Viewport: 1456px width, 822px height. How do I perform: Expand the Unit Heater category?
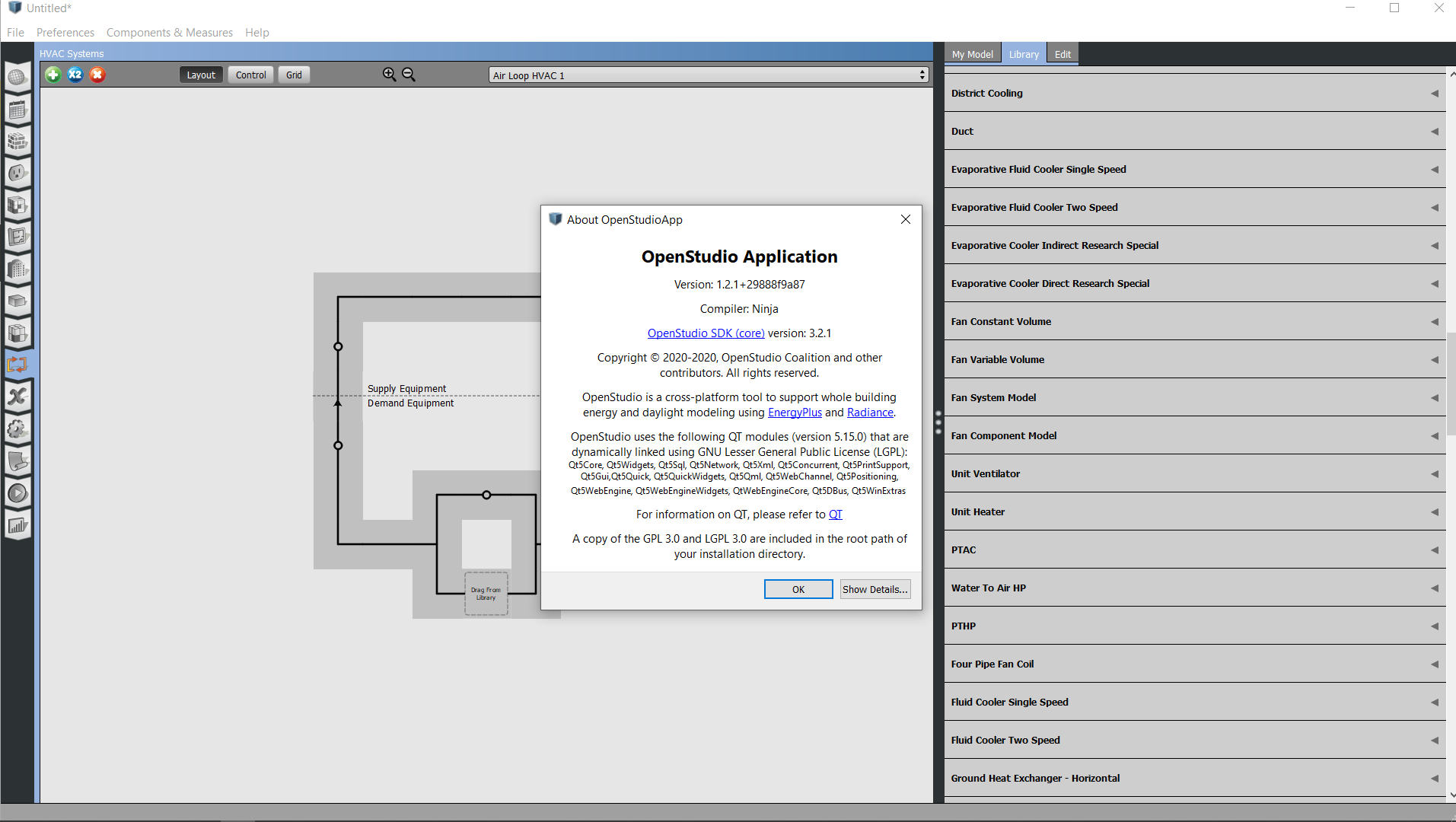tap(1195, 511)
